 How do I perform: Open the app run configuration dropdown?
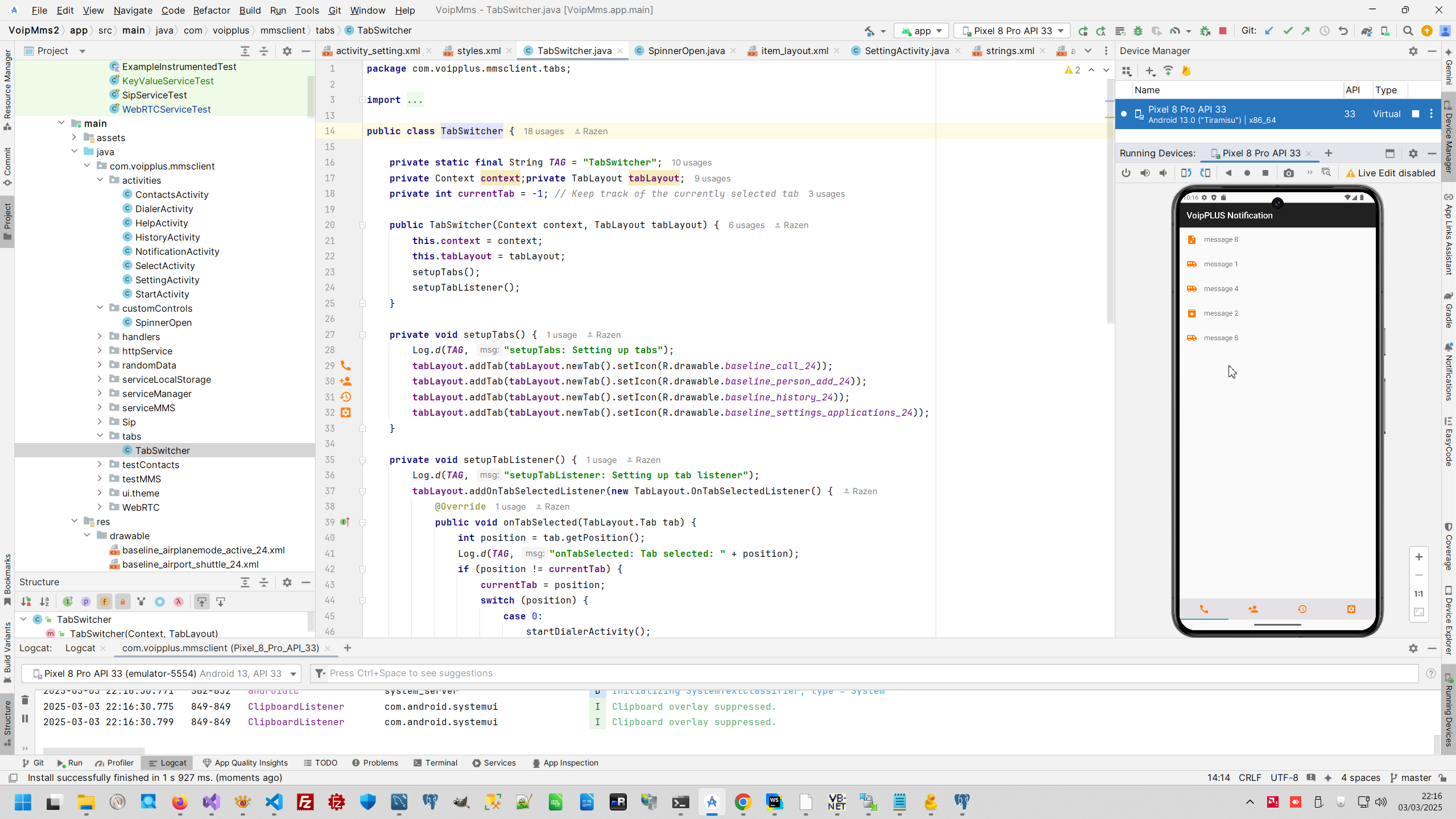tap(923, 31)
